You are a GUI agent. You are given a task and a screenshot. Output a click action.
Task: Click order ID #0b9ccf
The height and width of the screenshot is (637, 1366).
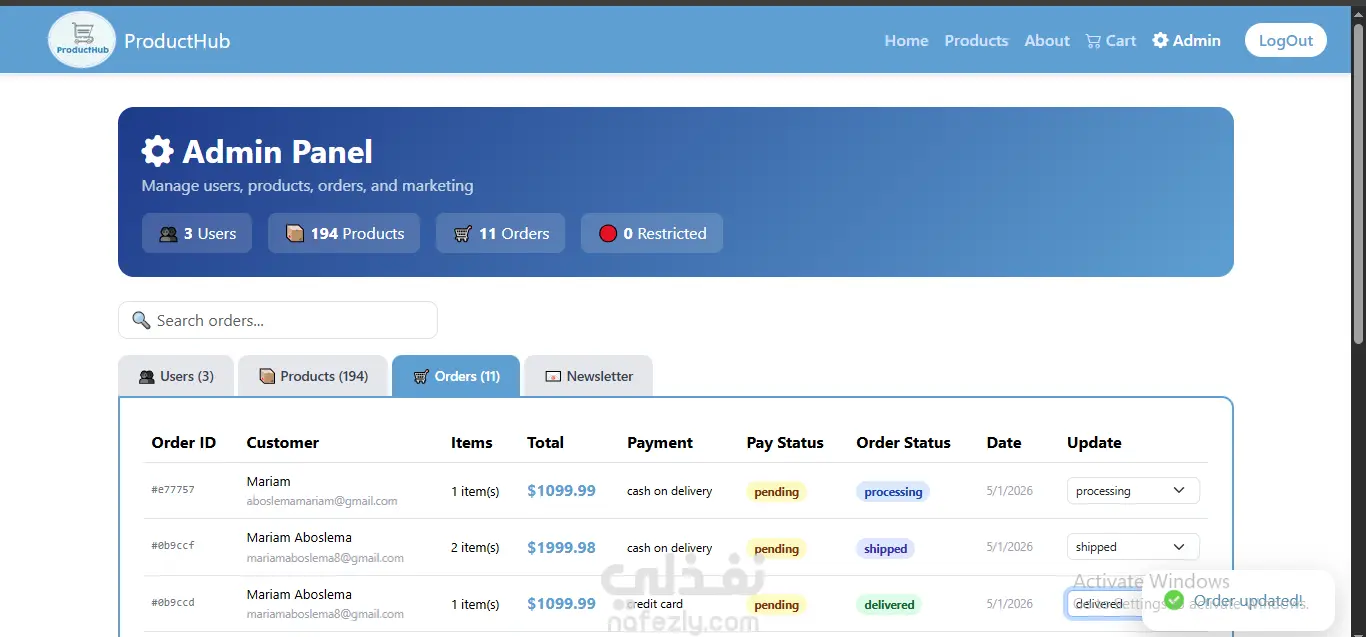click(x=173, y=546)
